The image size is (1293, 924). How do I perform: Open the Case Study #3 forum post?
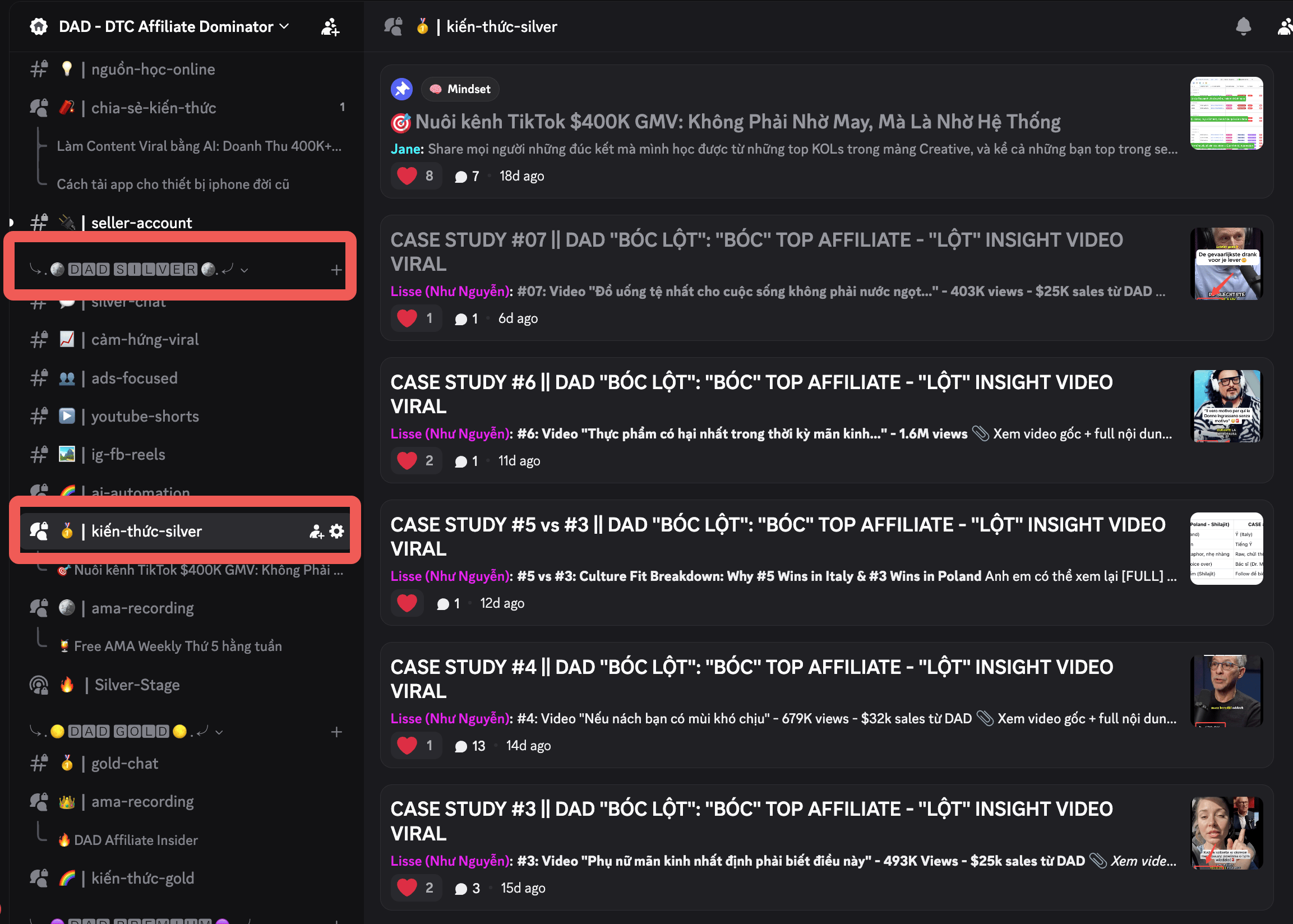click(x=751, y=821)
